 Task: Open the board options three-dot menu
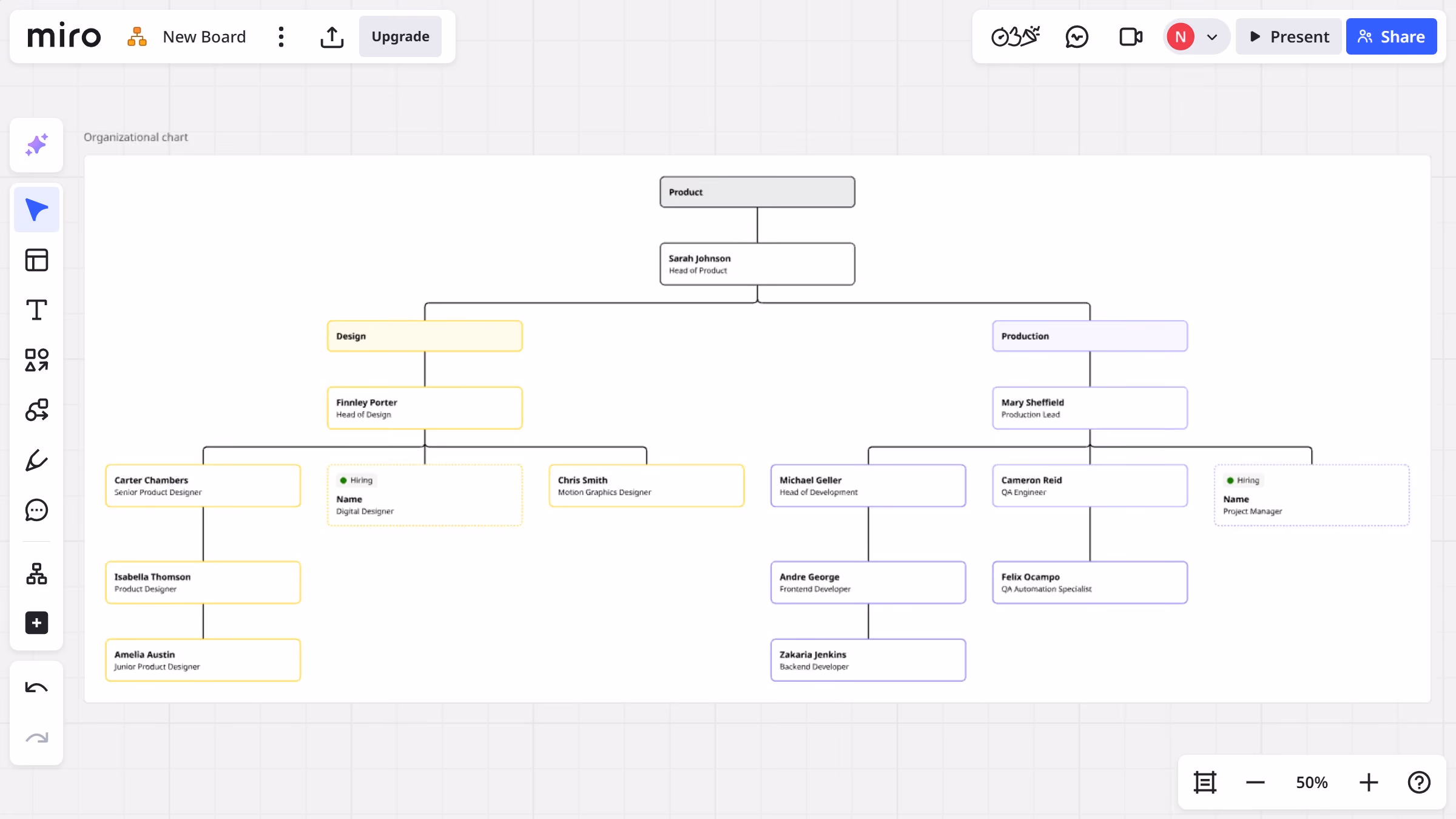tap(281, 36)
